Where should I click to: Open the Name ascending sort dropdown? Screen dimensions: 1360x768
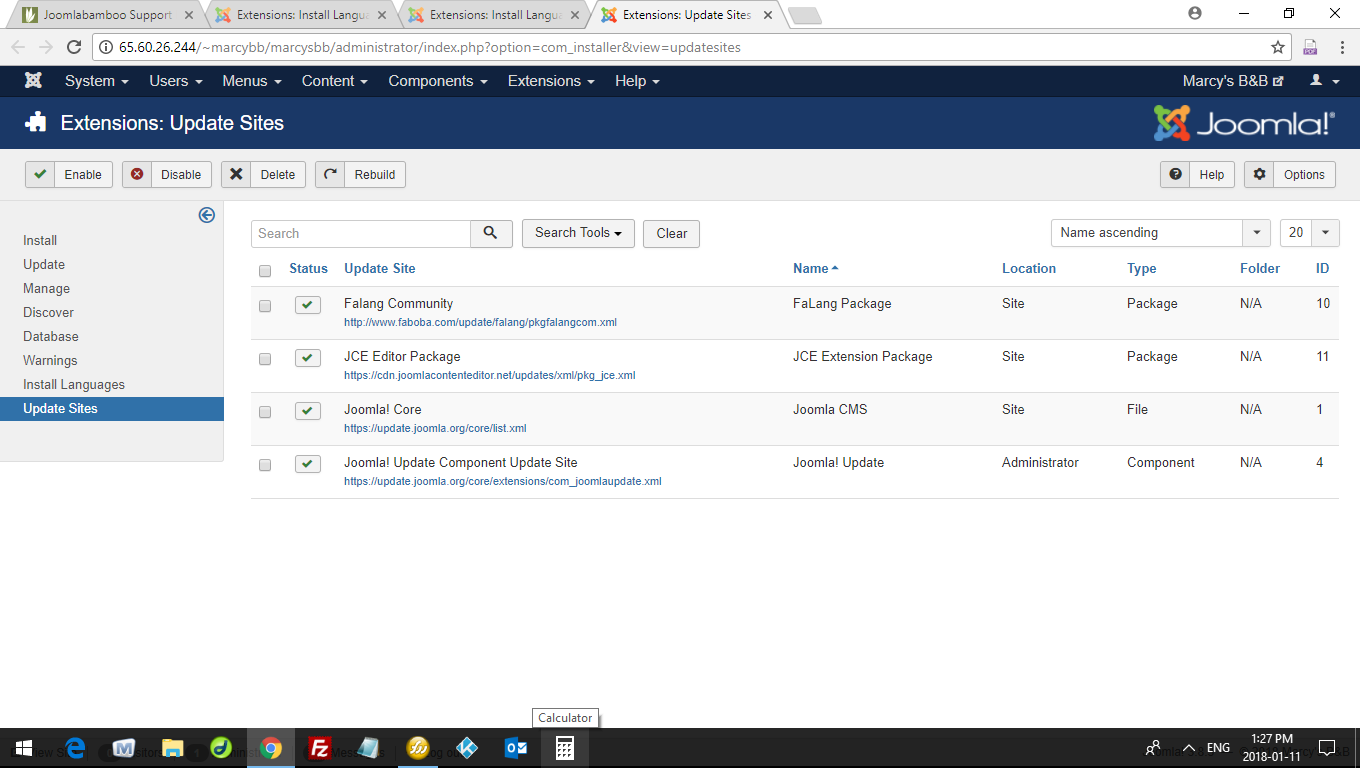[x=1160, y=233]
